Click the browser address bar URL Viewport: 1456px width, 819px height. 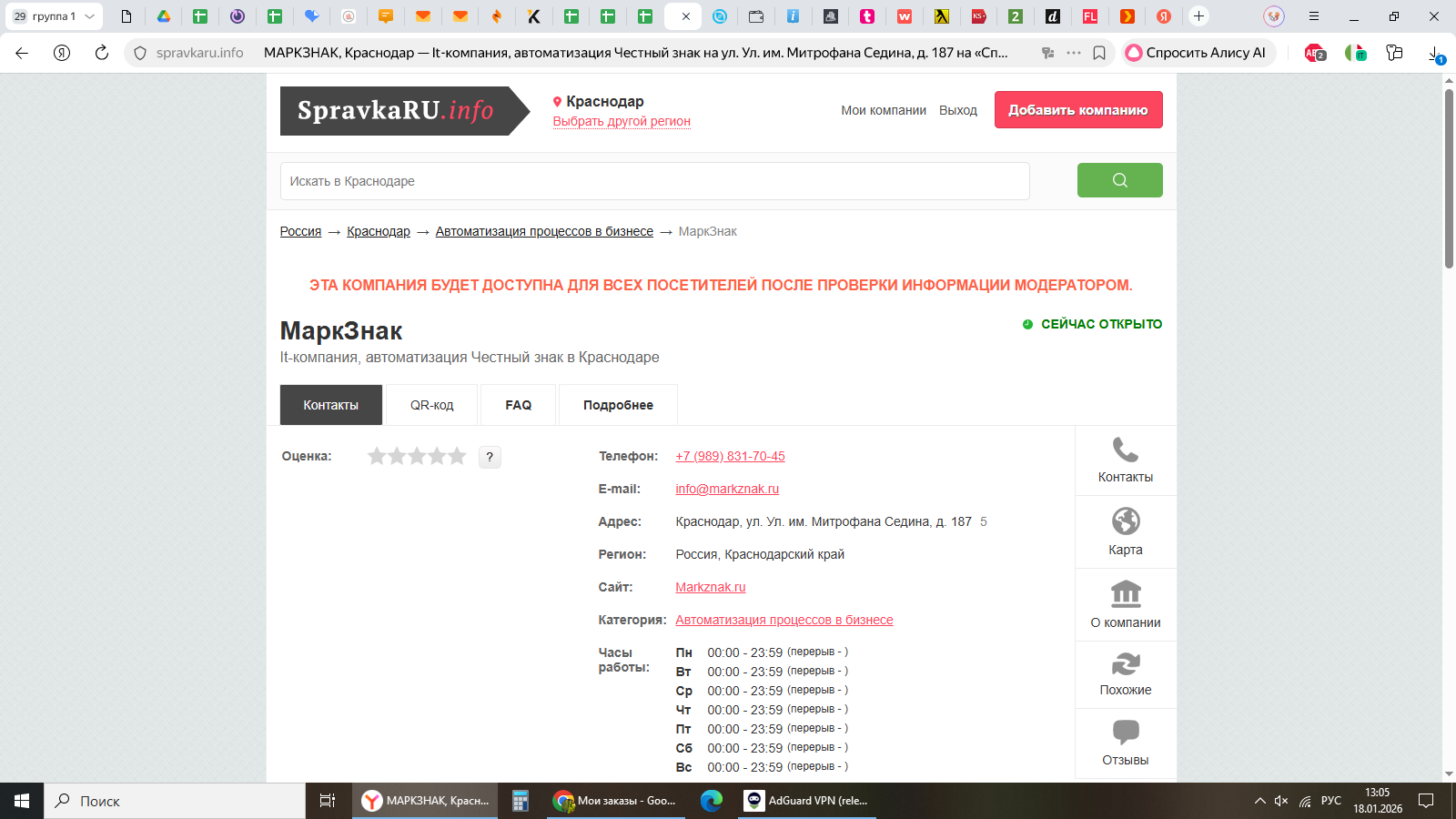[199, 53]
